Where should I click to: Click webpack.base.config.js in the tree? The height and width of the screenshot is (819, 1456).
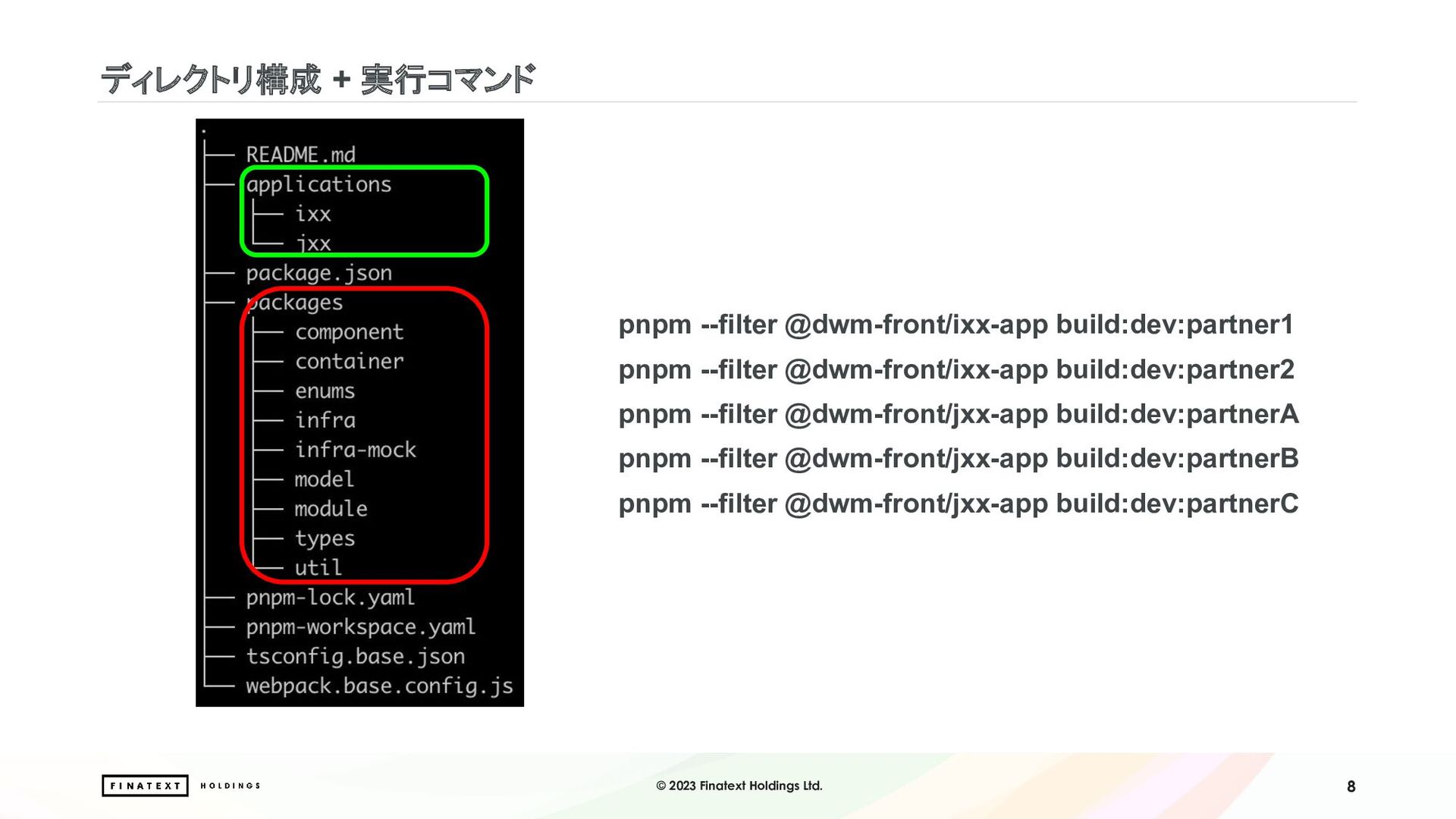point(380,686)
